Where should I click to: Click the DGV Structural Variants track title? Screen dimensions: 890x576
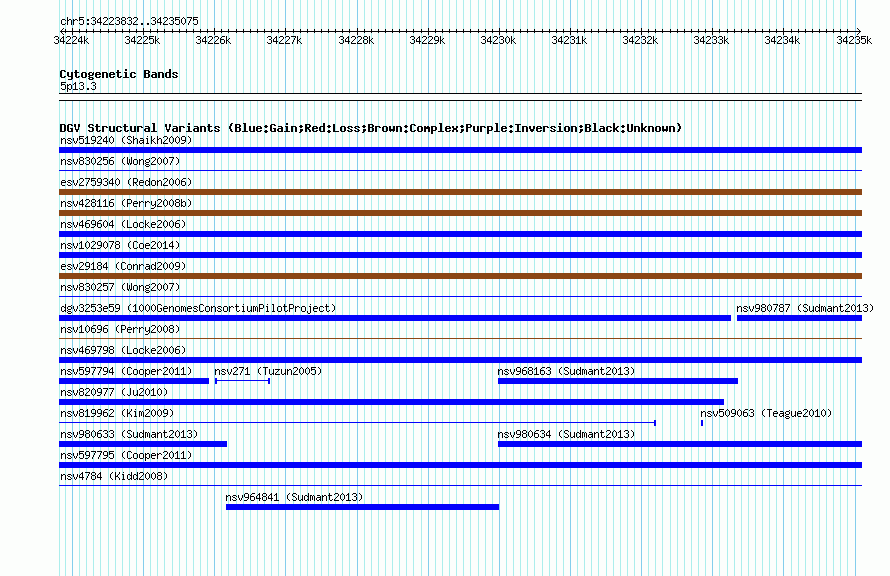[x=371, y=128]
